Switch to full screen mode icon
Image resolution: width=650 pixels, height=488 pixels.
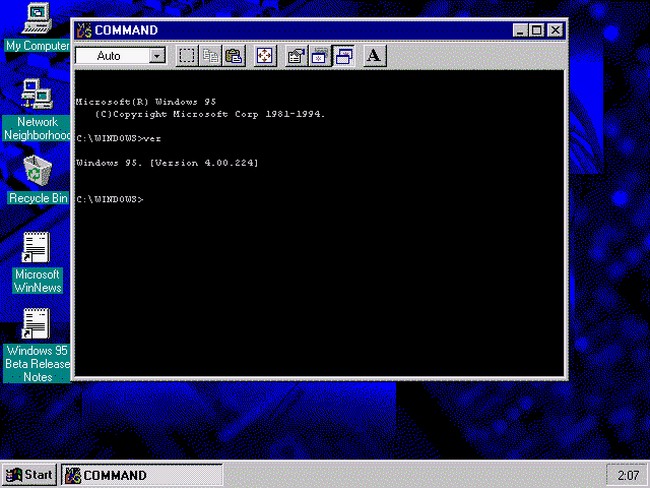264,56
